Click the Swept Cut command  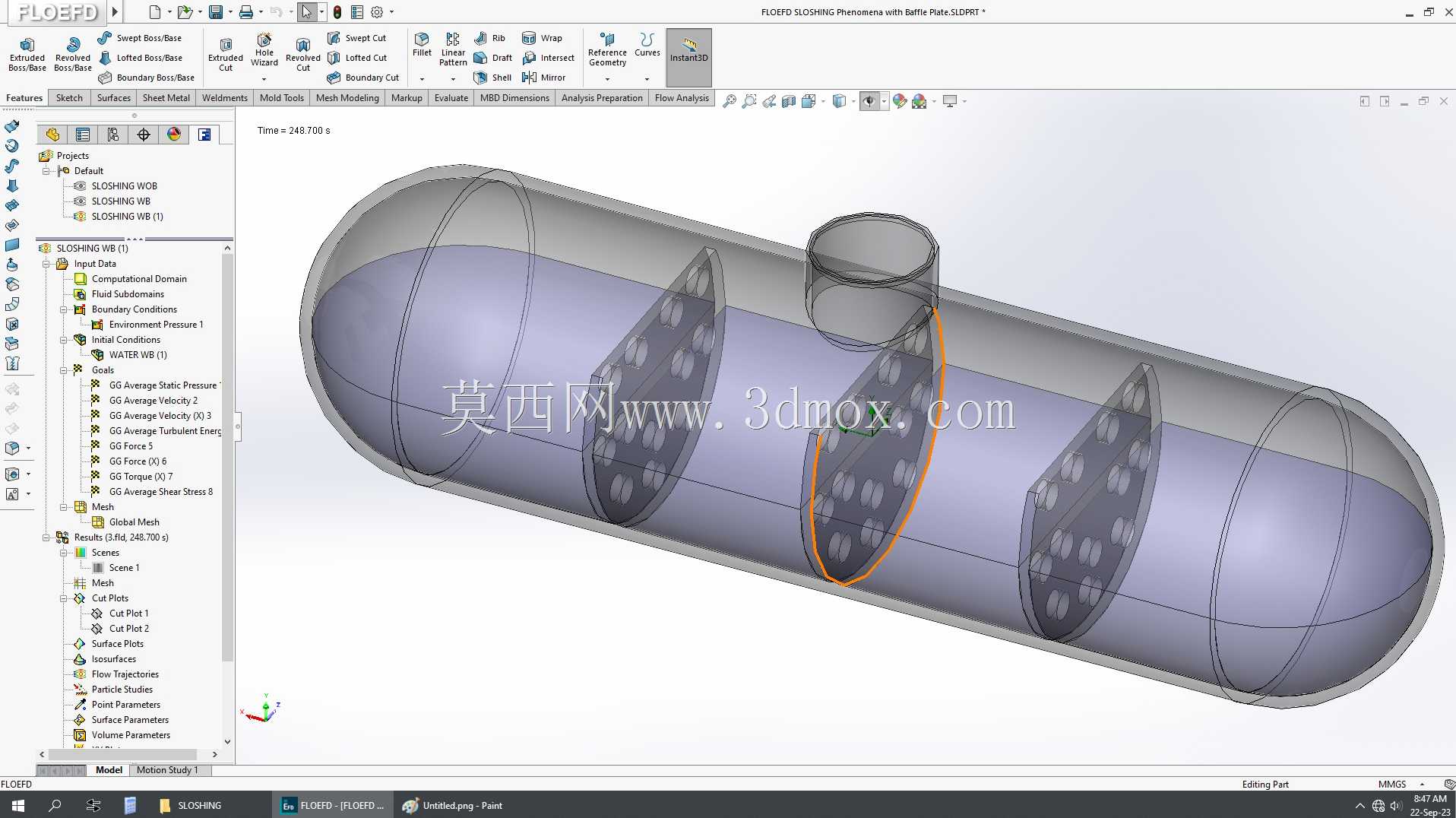[x=356, y=38]
